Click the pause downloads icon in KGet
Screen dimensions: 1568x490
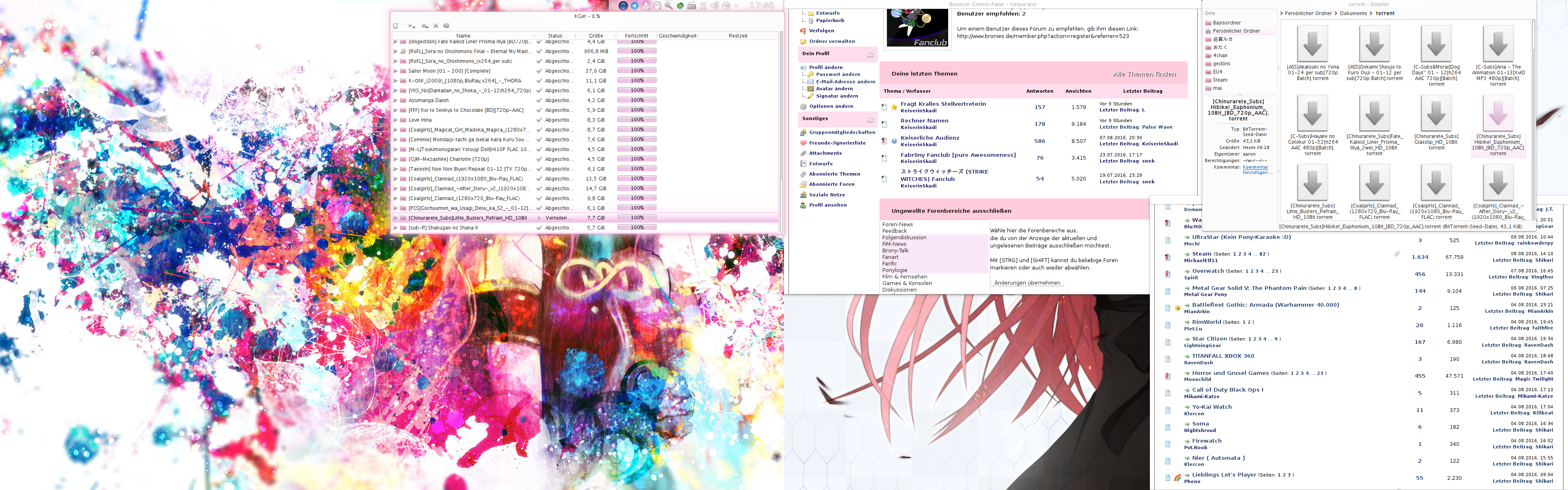pos(425,26)
